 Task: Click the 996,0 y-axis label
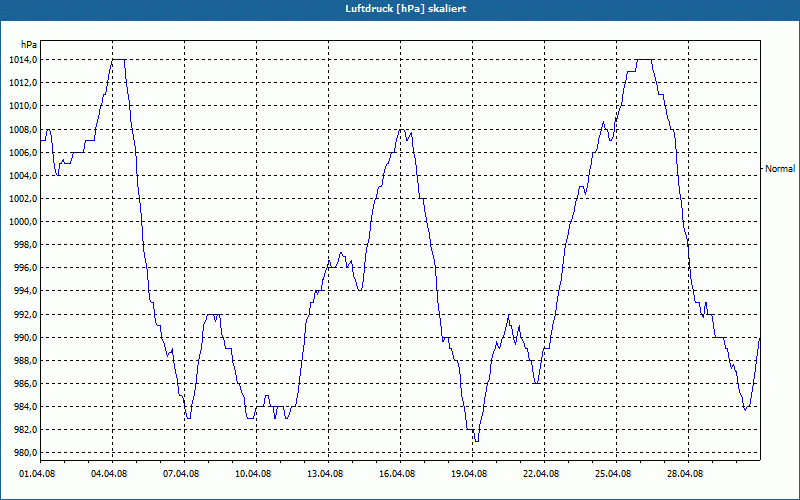click(x=25, y=268)
